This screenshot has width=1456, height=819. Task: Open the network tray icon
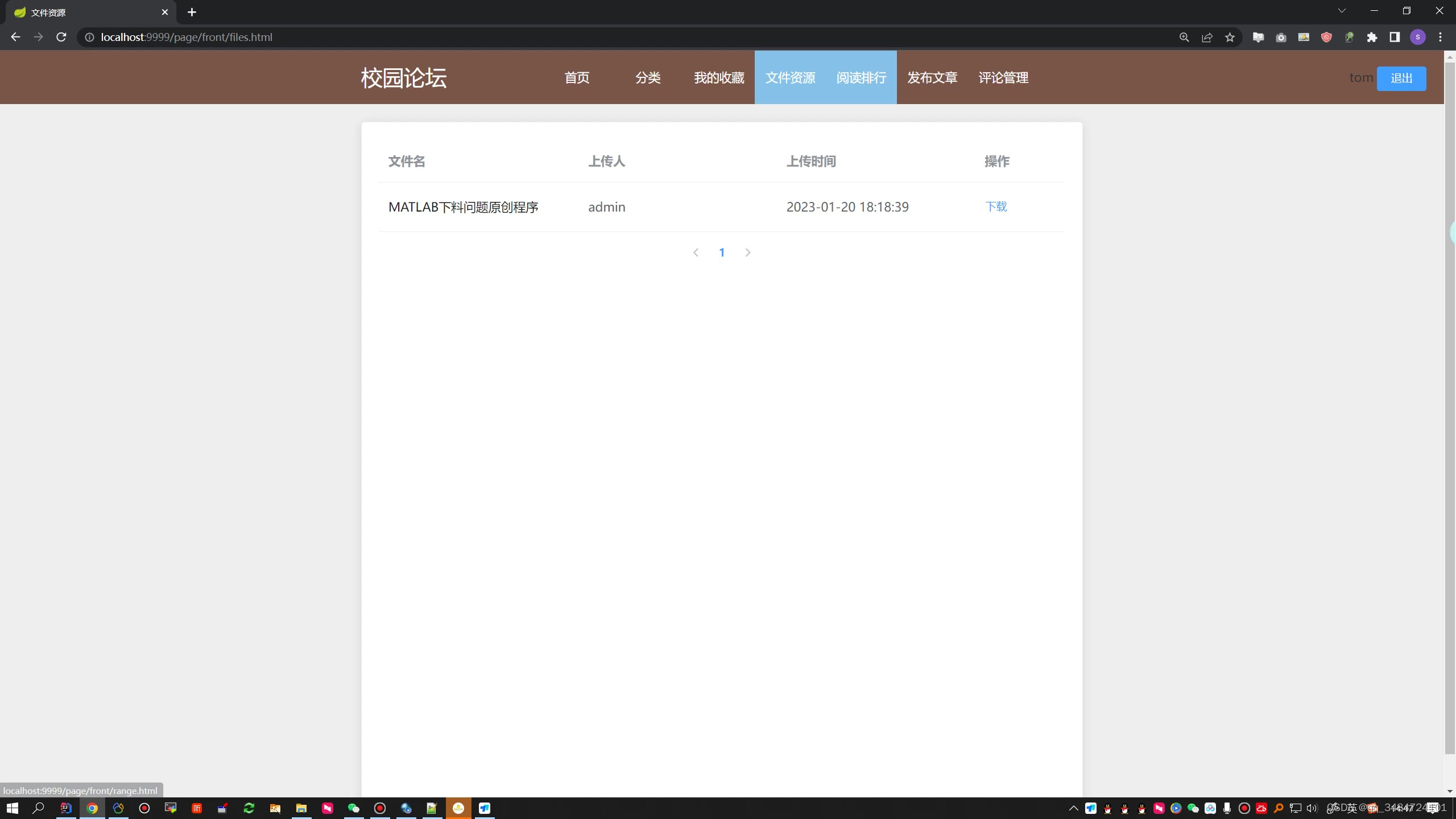(x=1295, y=808)
